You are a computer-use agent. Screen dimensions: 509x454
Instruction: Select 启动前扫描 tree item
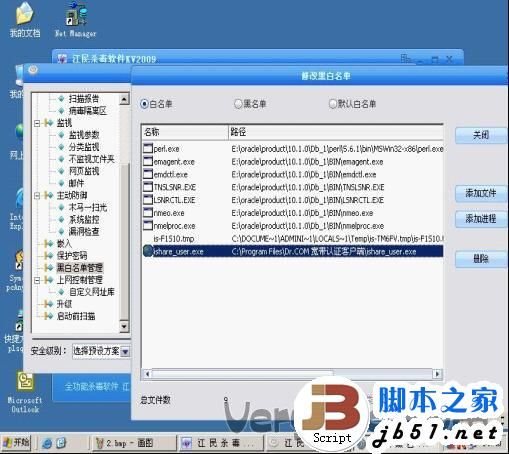coord(76,316)
